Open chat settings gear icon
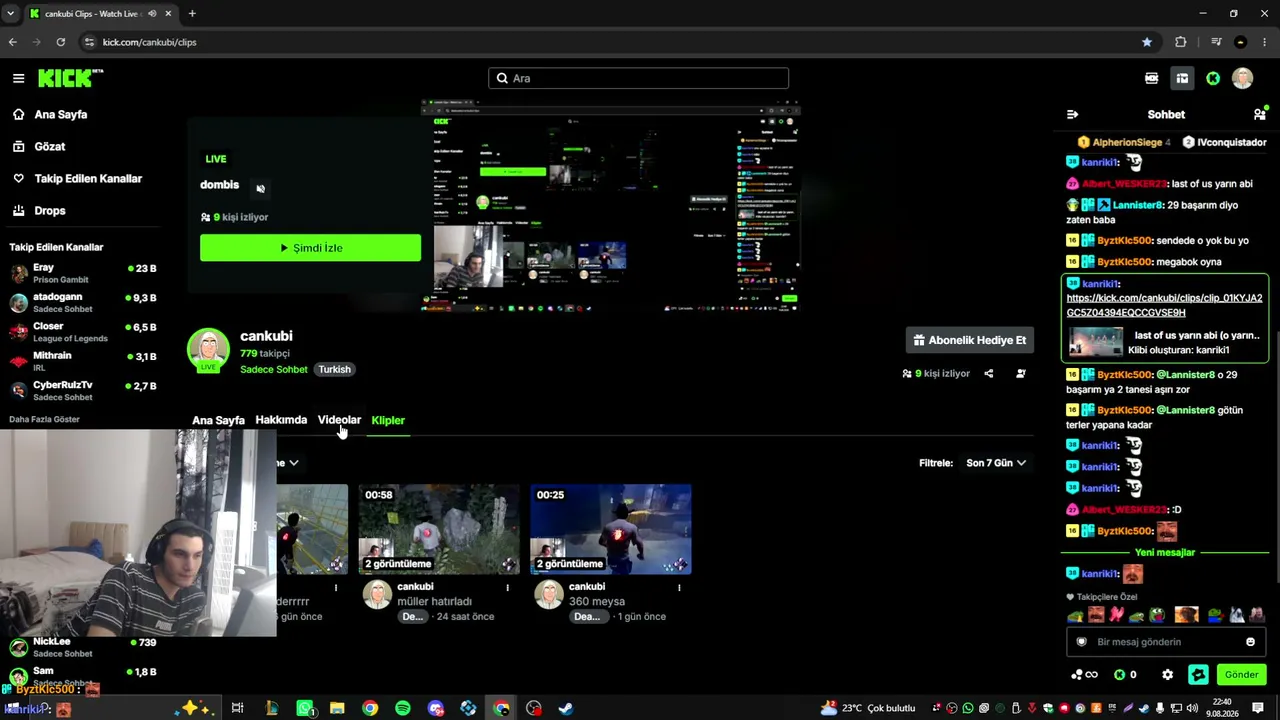This screenshot has height=720, width=1280. 1167,675
